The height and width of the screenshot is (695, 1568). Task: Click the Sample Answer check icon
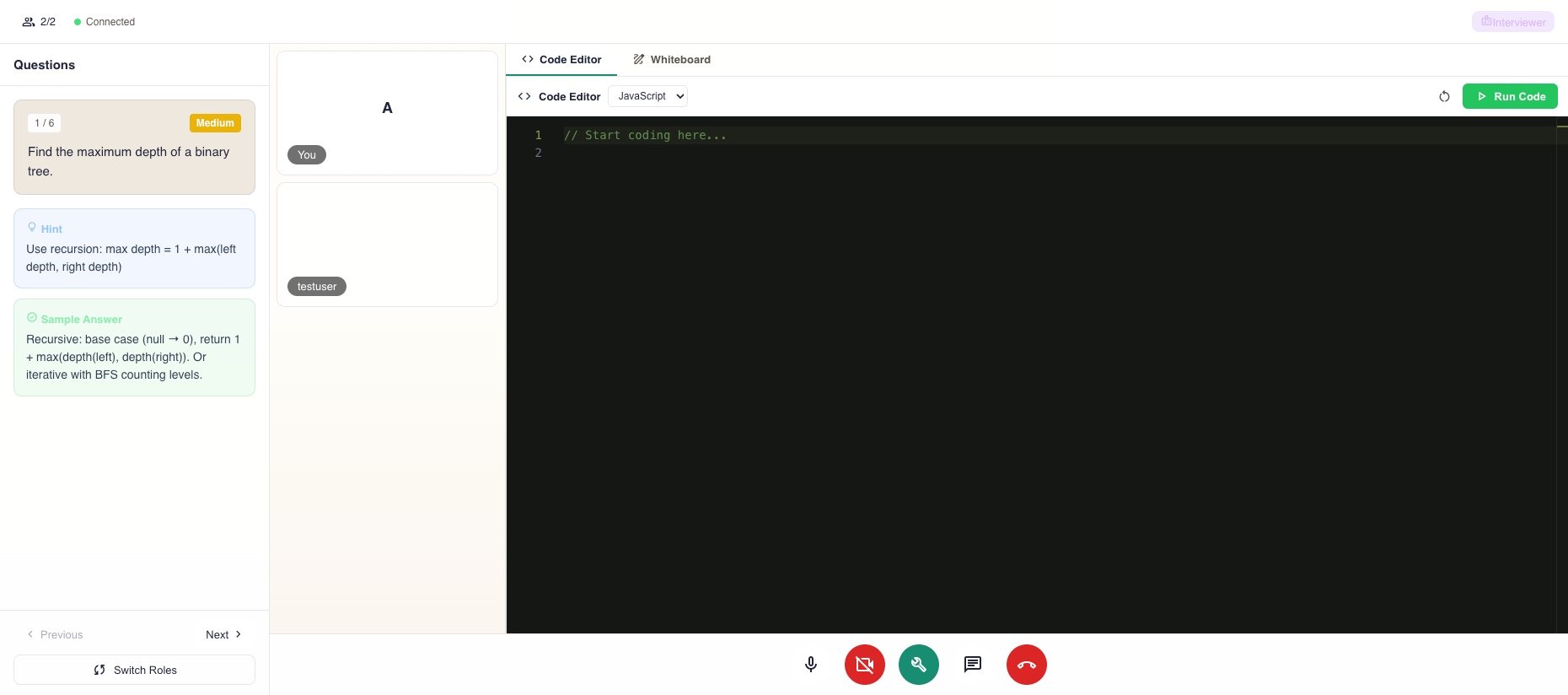pos(32,317)
